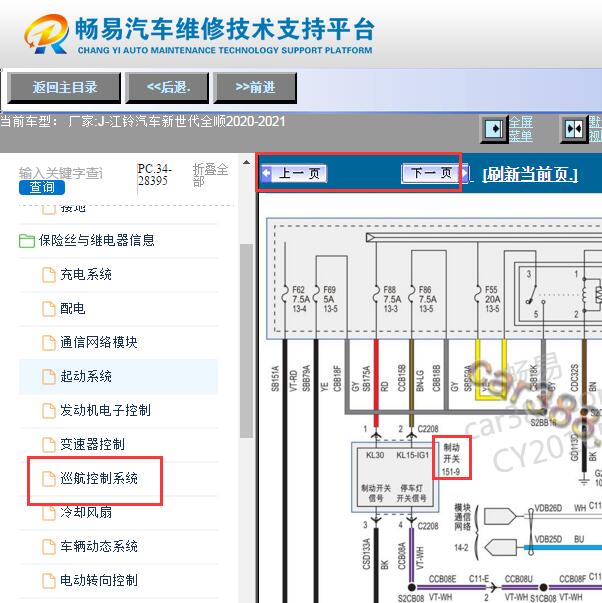Click tree panel scrollbar thumb

pos(246,341)
